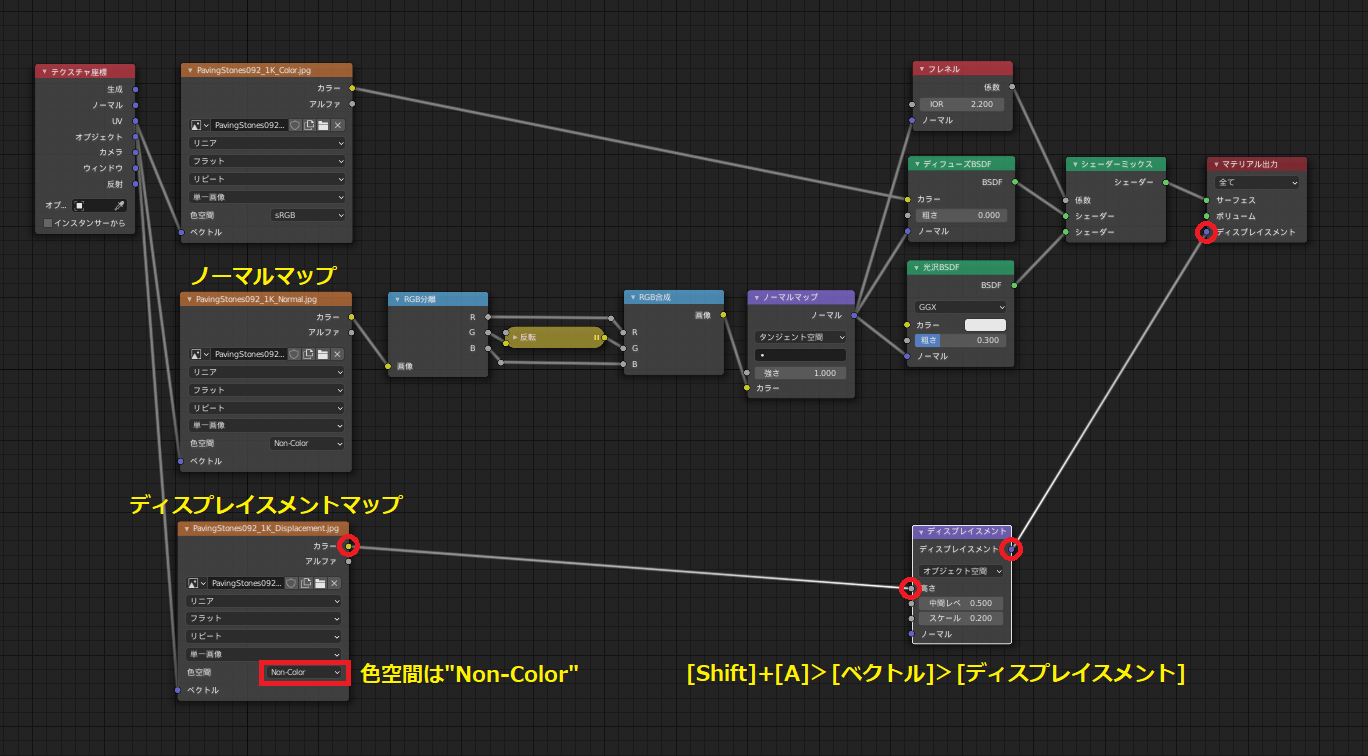1368x756 pixels.
Task: Click UV output socket on テクスチャ座標
Action: pyautogui.click(x=135, y=121)
